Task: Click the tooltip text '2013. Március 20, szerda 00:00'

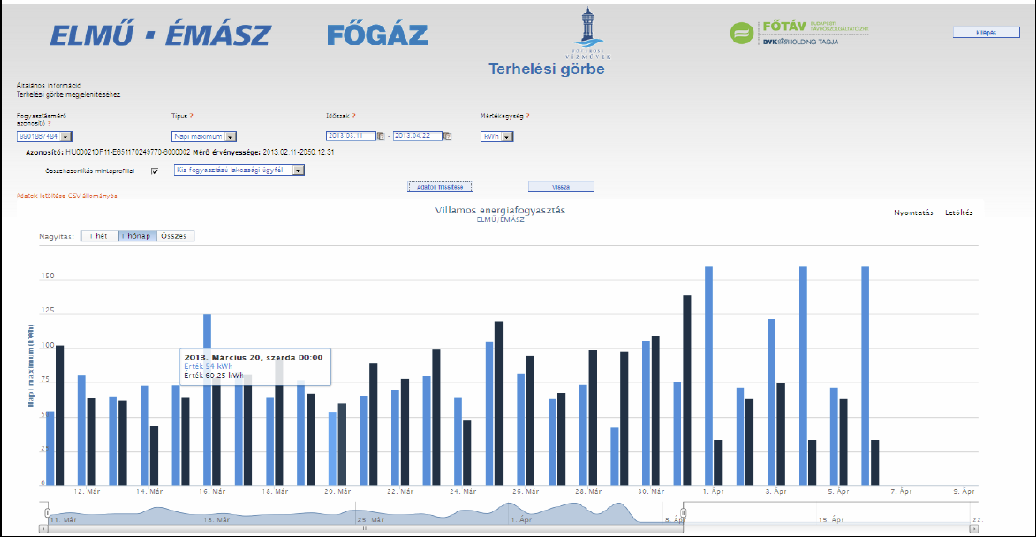Action: click(253, 357)
